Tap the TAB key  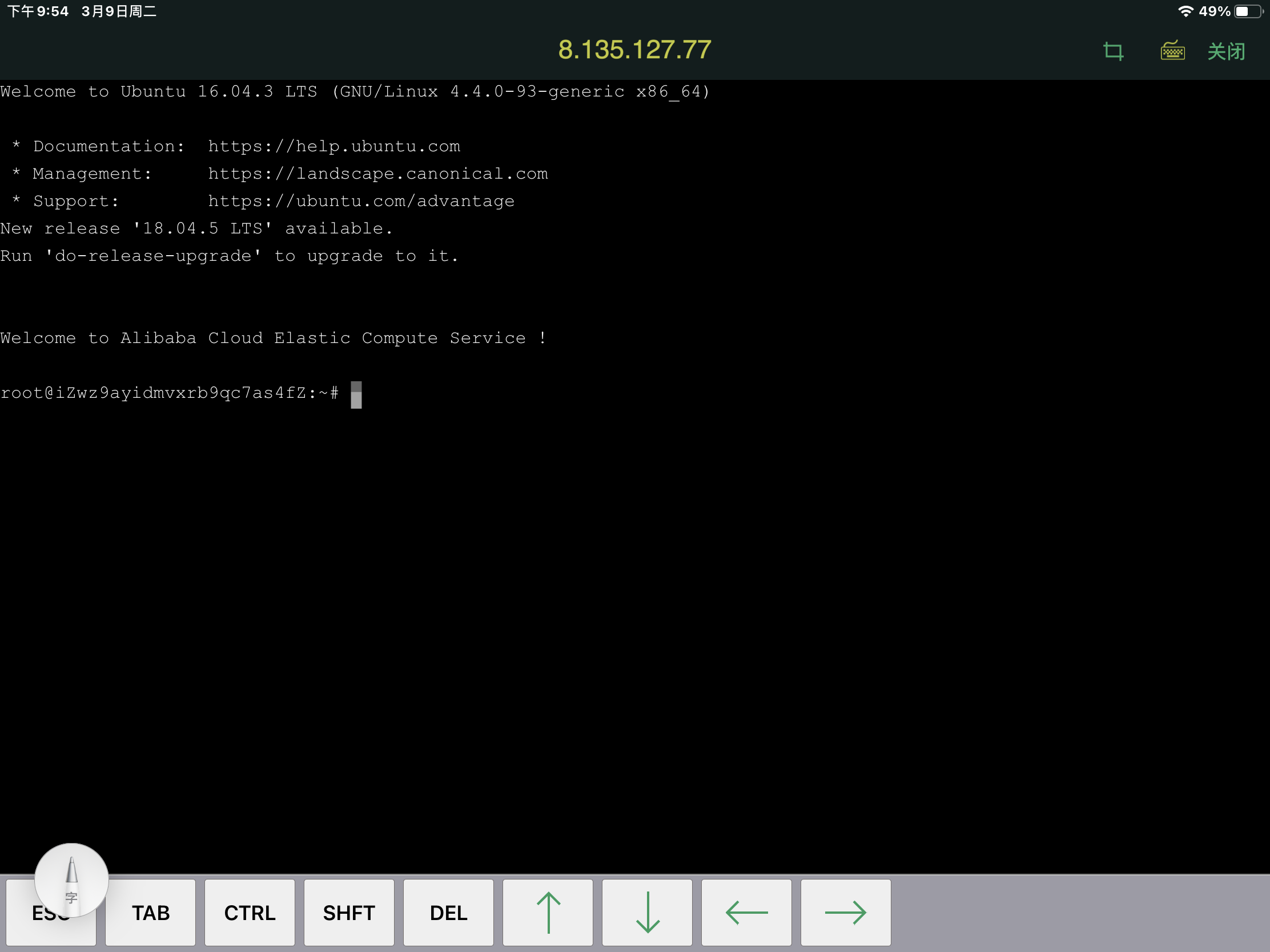pos(150,913)
